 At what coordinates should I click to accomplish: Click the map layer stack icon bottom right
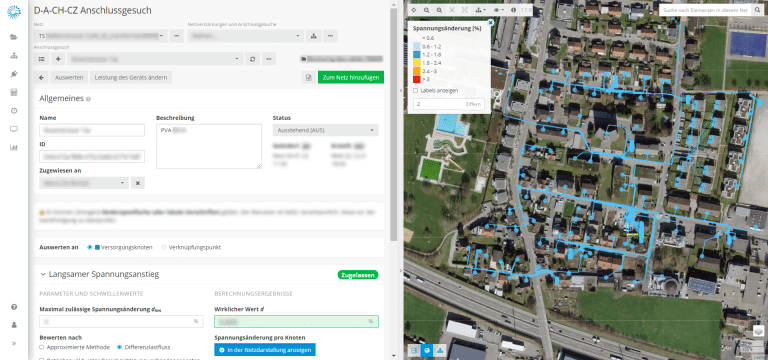click(x=758, y=332)
